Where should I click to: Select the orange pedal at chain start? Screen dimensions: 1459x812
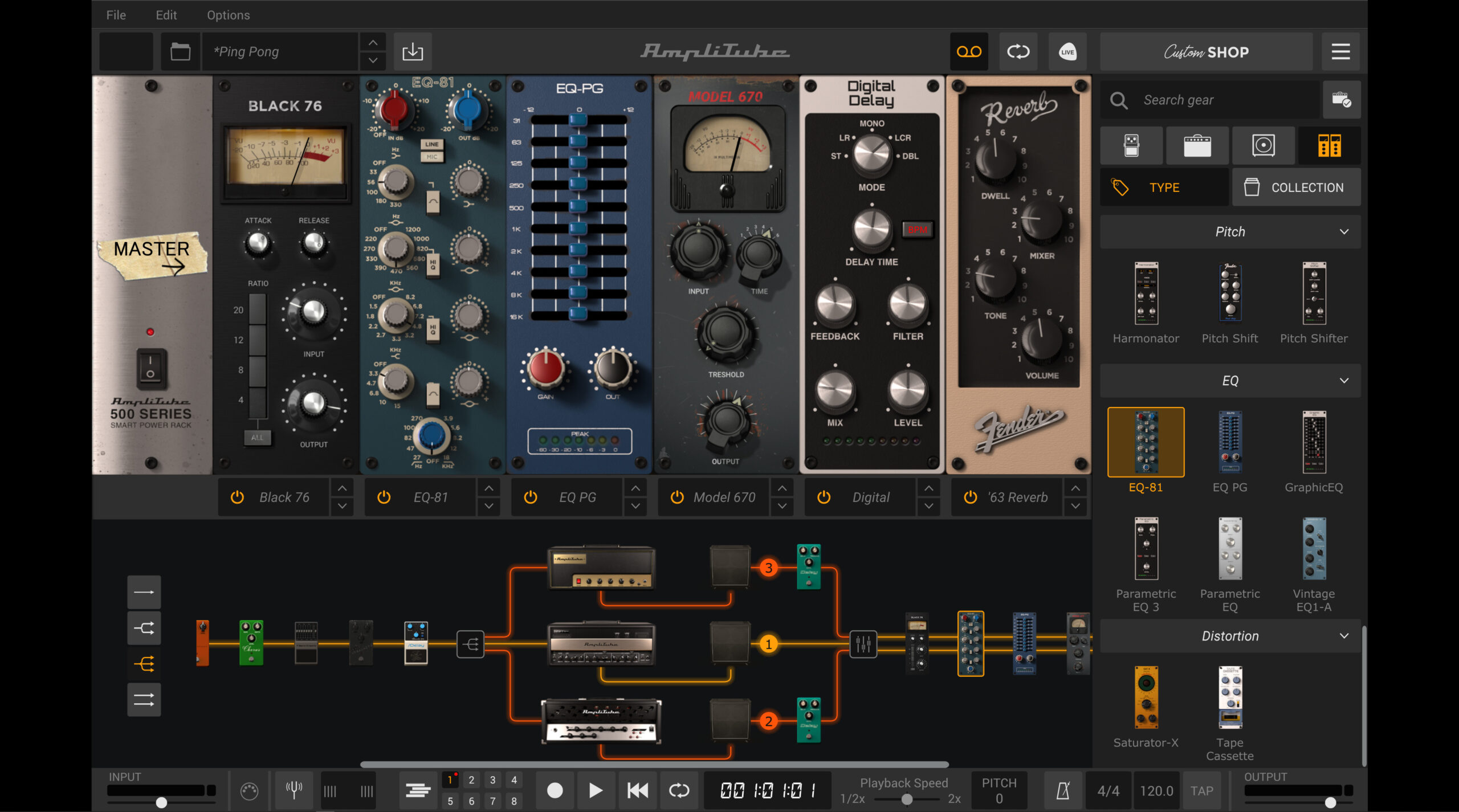click(202, 643)
